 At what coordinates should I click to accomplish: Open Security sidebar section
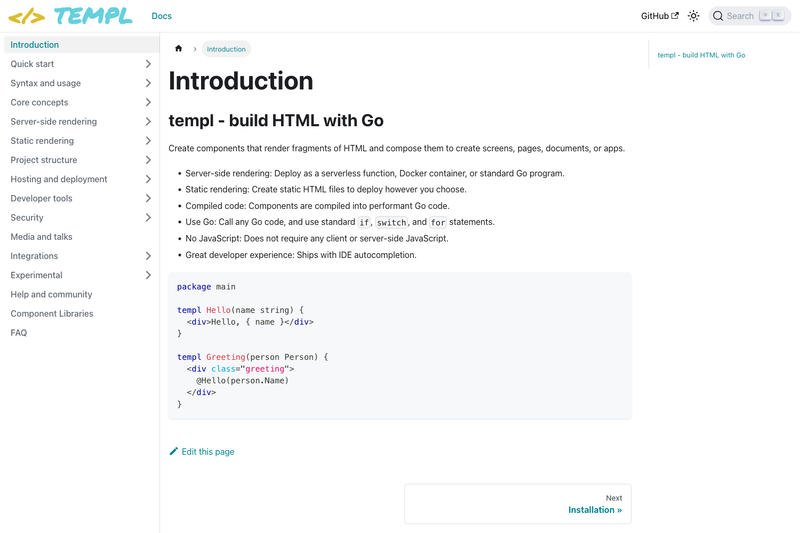pyautogui.click(x=27, y=217)
